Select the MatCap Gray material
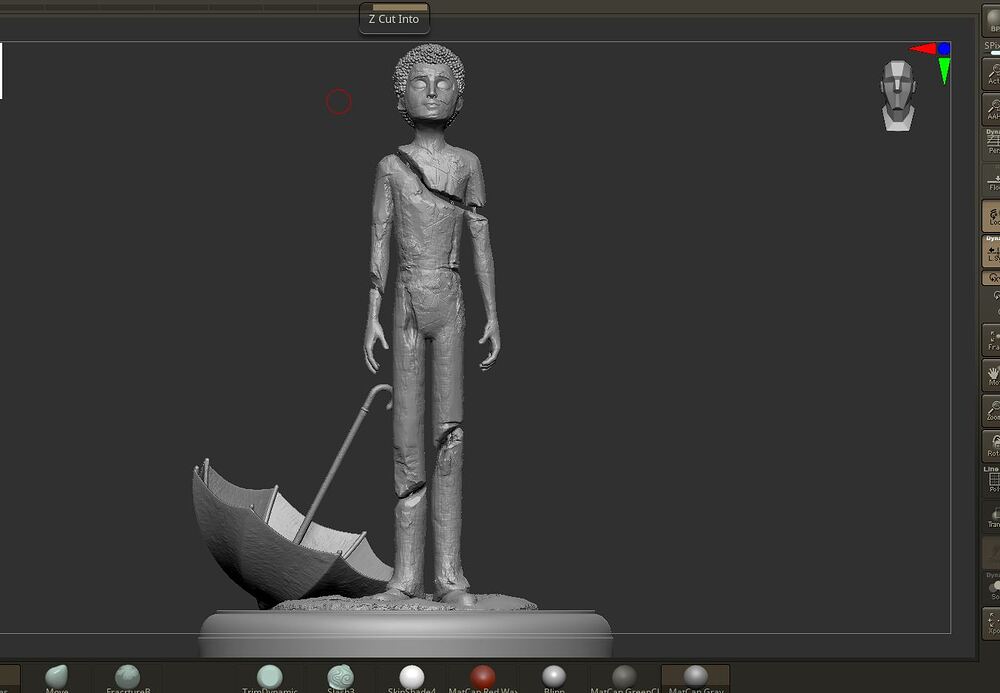Image resolution: width=1000 pixels, height=693 pixels. [x=695, y=678]
